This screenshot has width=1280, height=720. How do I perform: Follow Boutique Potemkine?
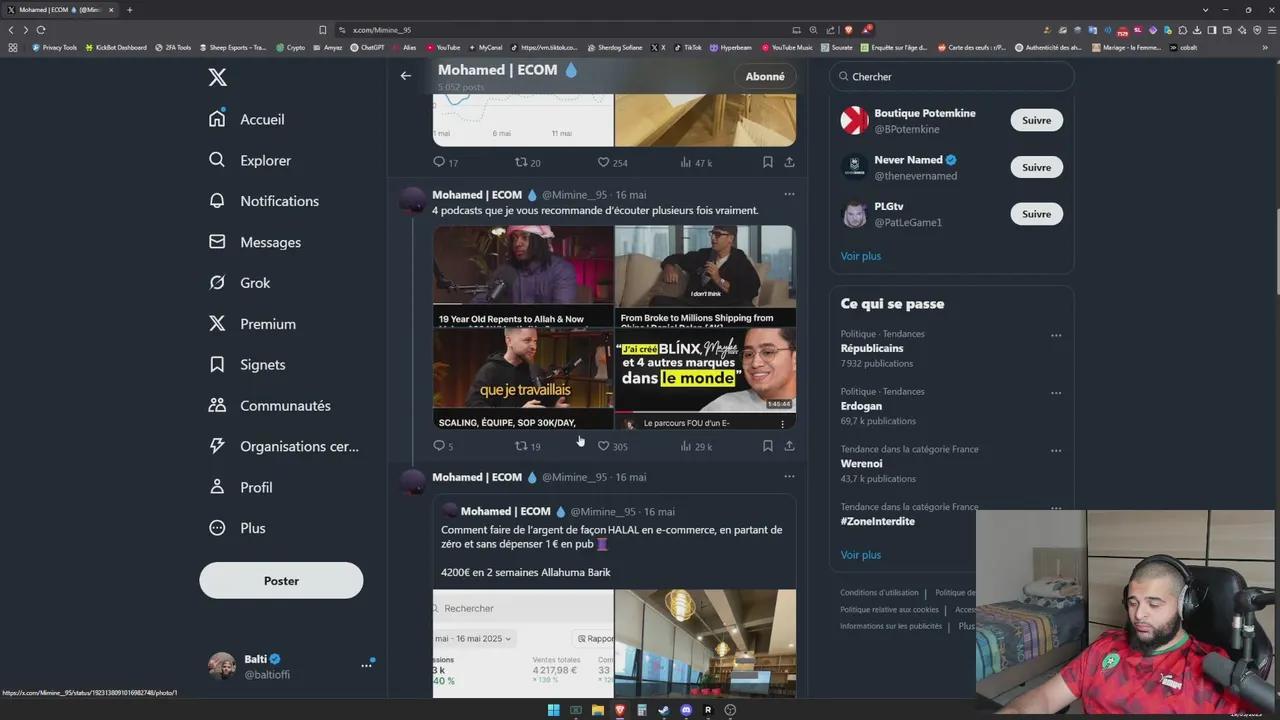click(1036, 120)
